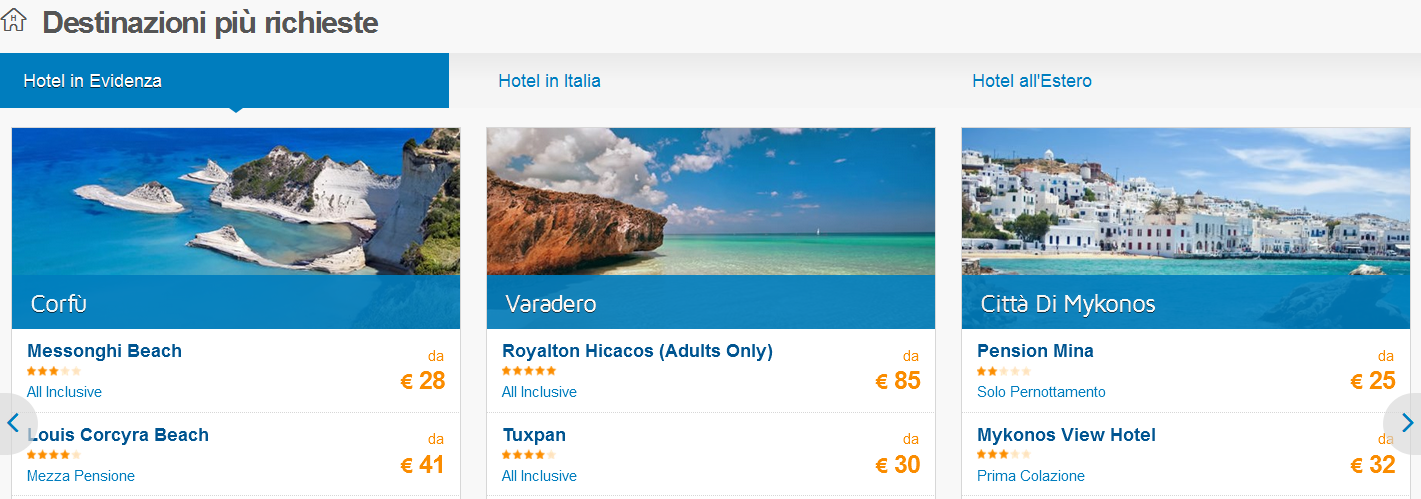Open the Pension Mina hotel link
Viewport: 1421px width, 499px height.
tap(1035, 351)
